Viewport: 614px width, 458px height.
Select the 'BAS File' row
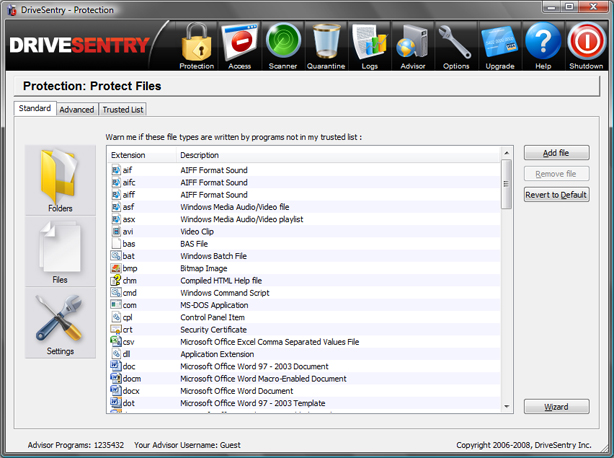304,243
